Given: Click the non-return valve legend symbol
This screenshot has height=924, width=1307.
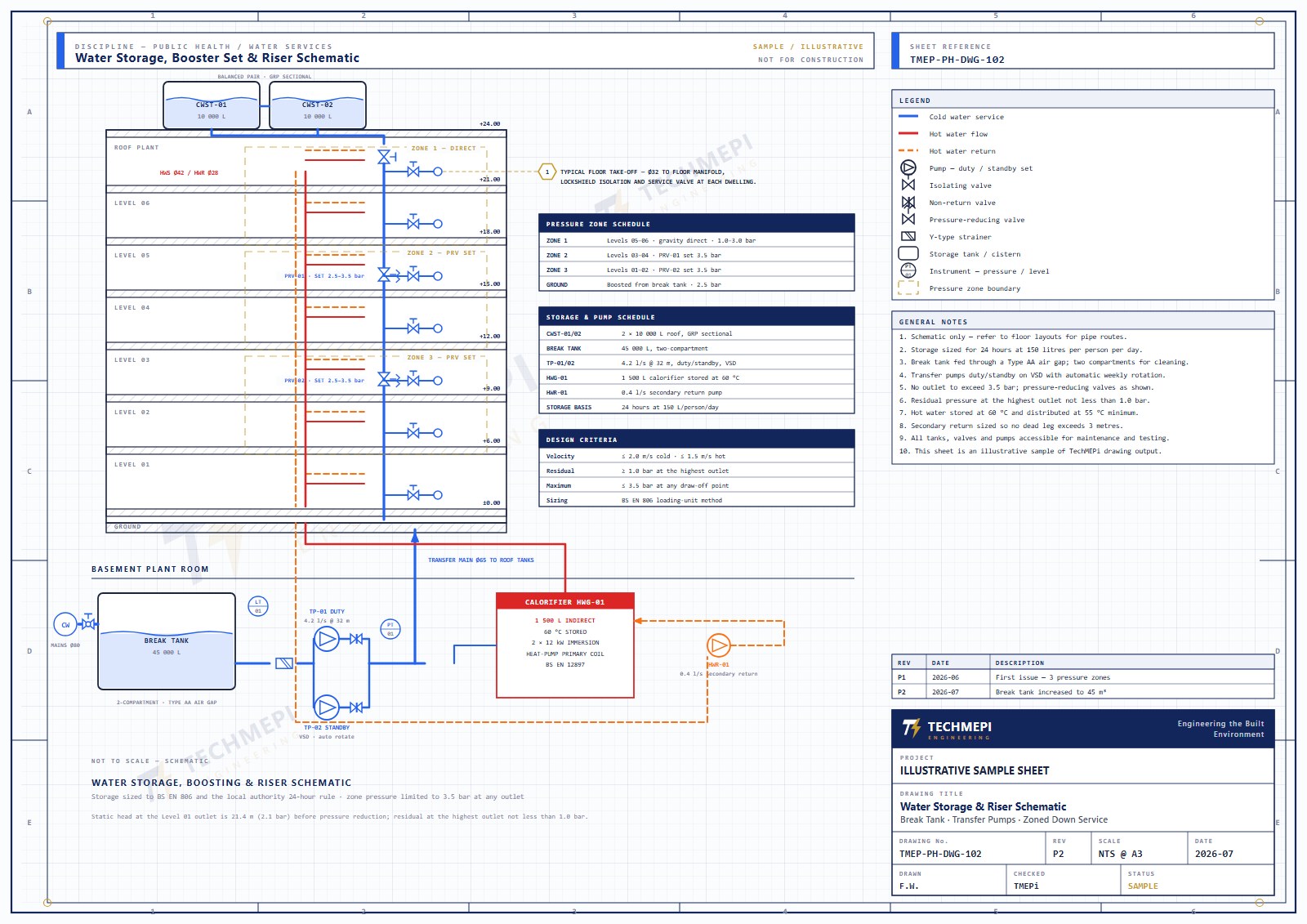Looking at the screenshot, I should click(908, 202).
